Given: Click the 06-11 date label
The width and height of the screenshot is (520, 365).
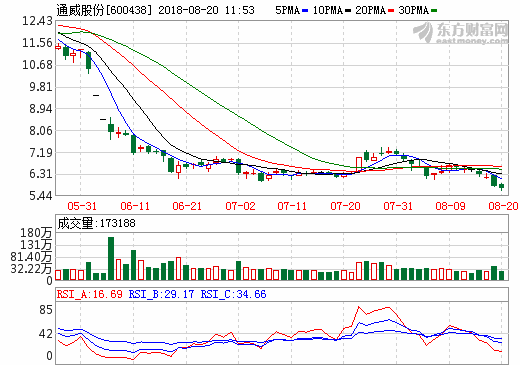Looking at the screenshot, I should pyautogui.click(x=135, y=206).
